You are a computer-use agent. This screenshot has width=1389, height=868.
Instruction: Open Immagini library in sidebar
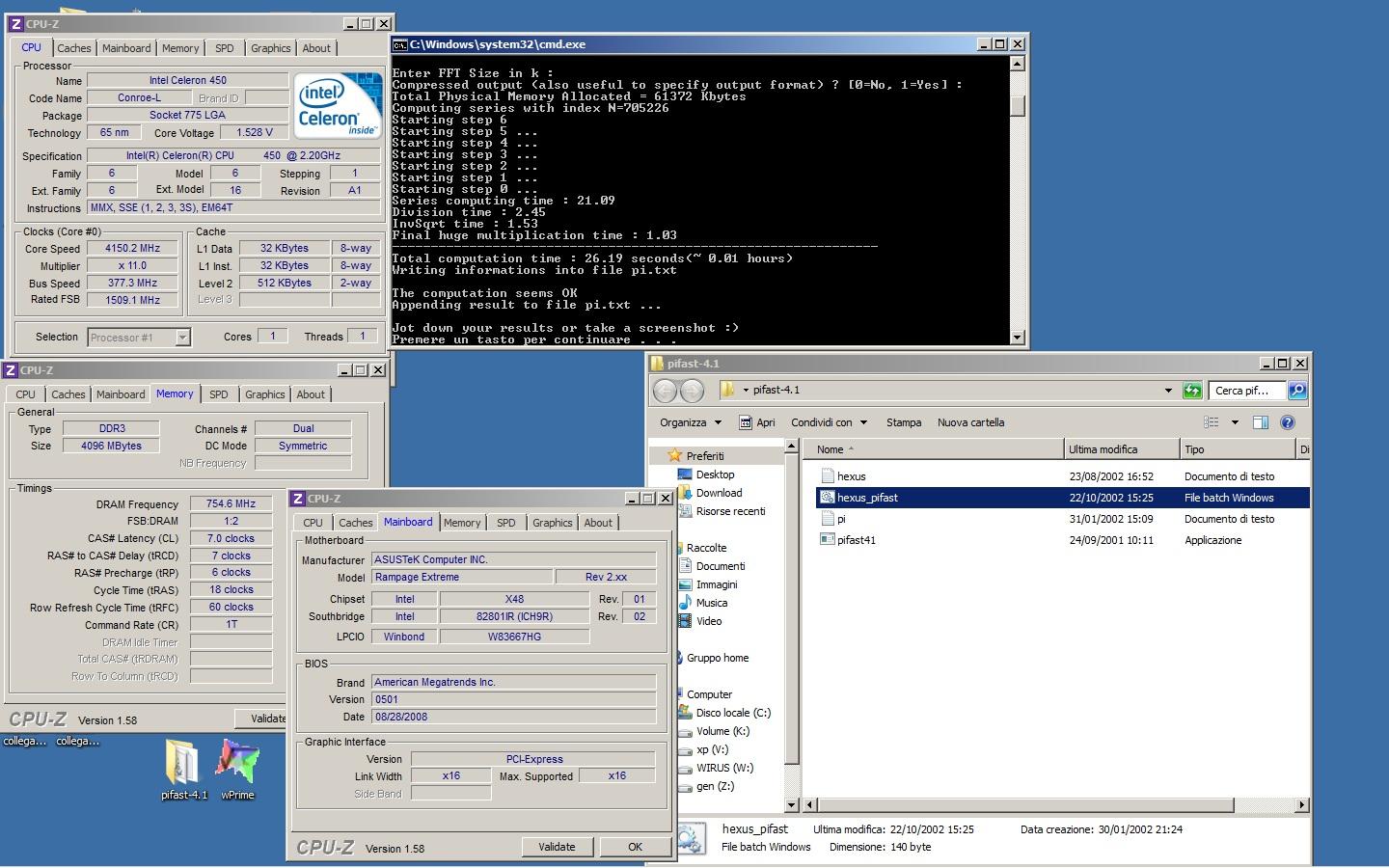(x=716, y=584)
